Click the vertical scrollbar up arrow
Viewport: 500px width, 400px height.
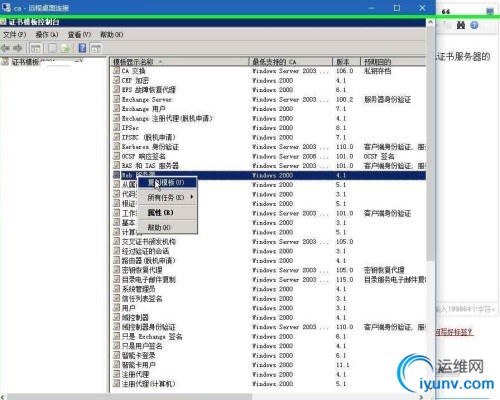[x=430, y=23]
